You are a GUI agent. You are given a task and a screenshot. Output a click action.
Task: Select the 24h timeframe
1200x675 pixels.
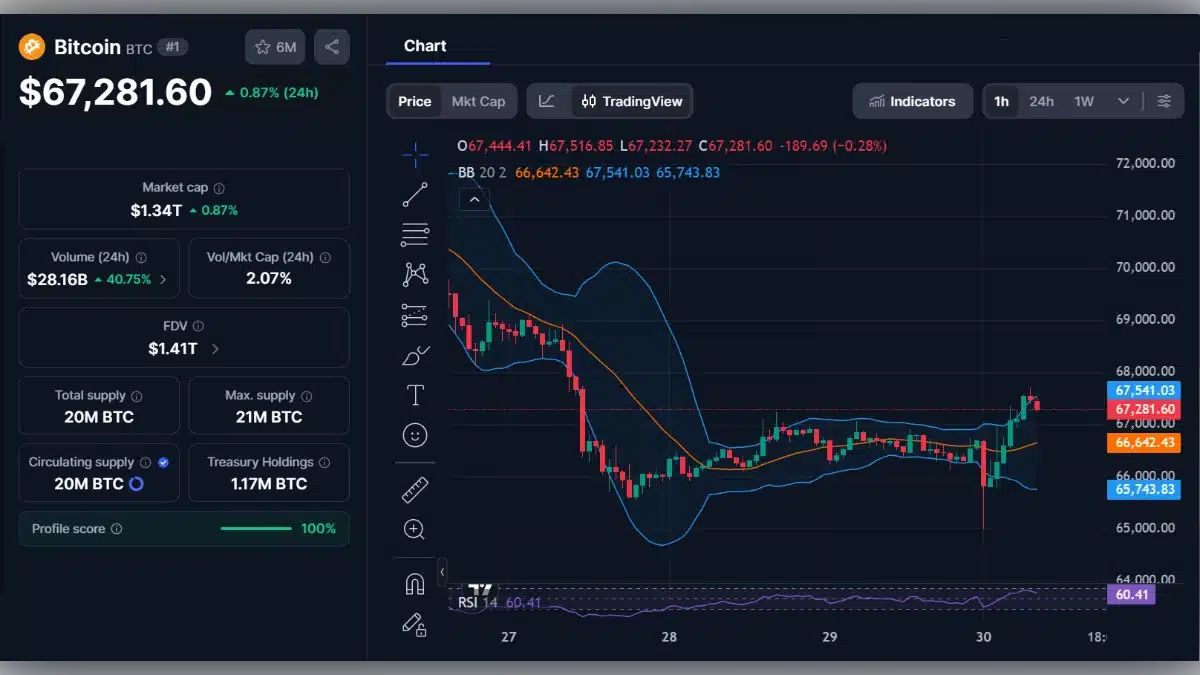(1041, 101)
